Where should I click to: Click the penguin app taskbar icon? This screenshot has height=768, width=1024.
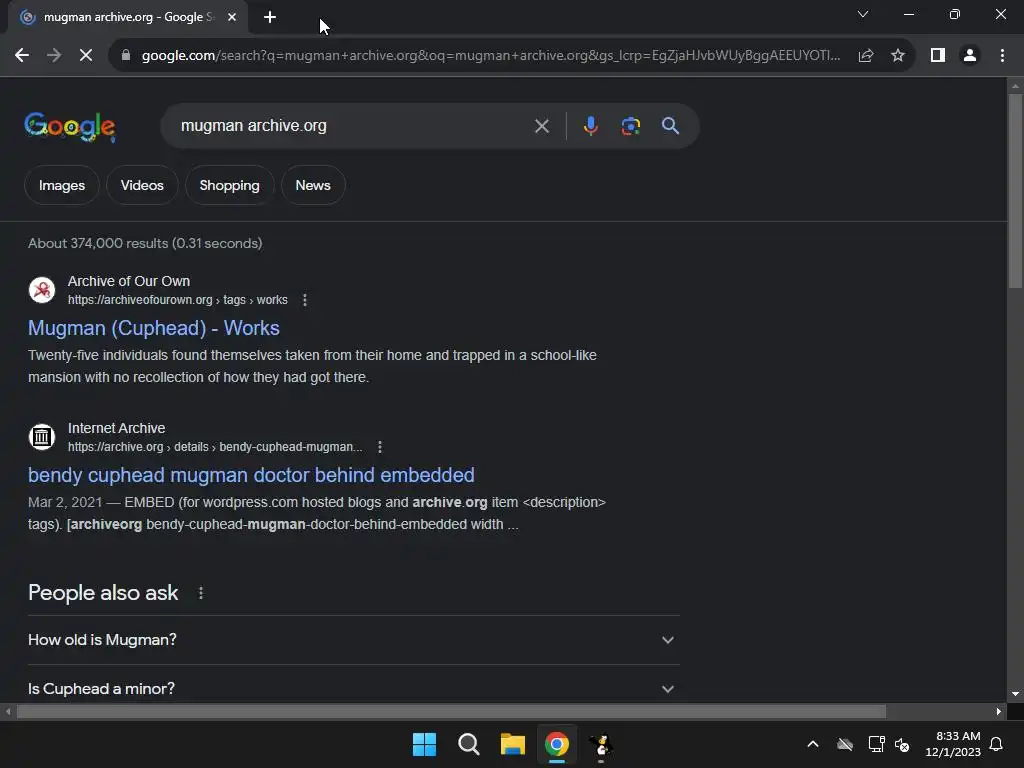click(601, 744)
